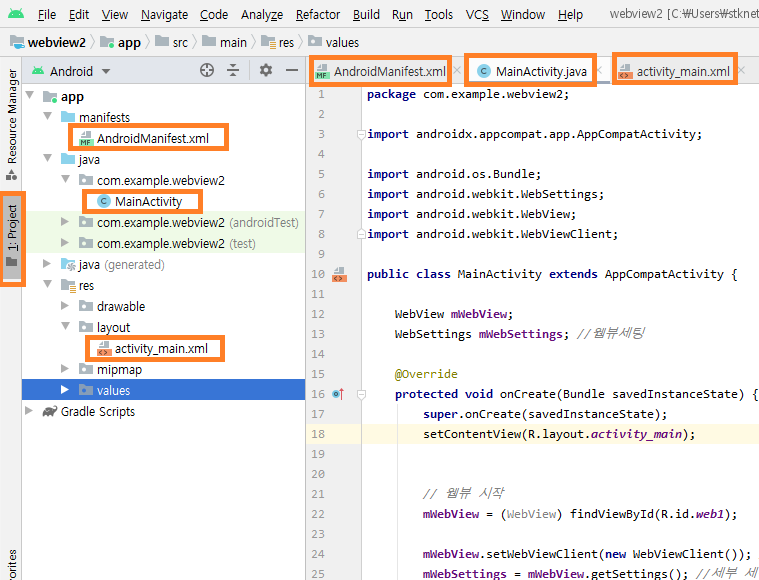Open project panel settings gear
The height and width of the screenshot is (580, 759).
click(265, 71)
